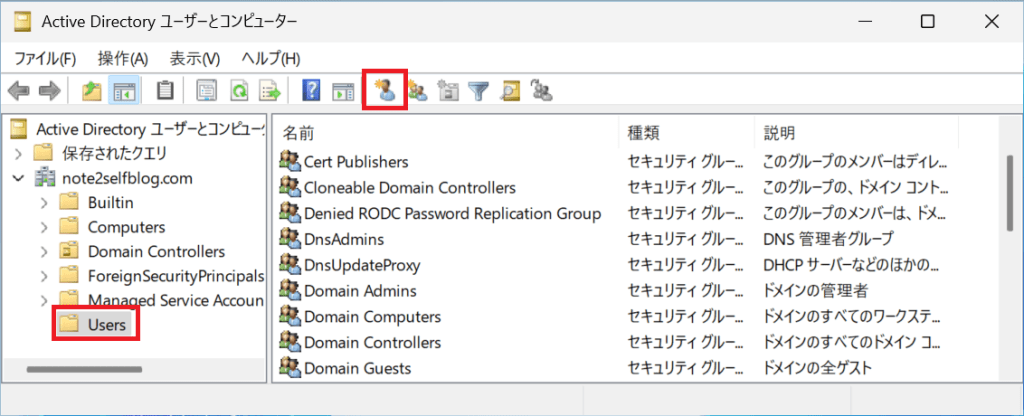Open the 表示(V) menu

(x=194, y=59)
